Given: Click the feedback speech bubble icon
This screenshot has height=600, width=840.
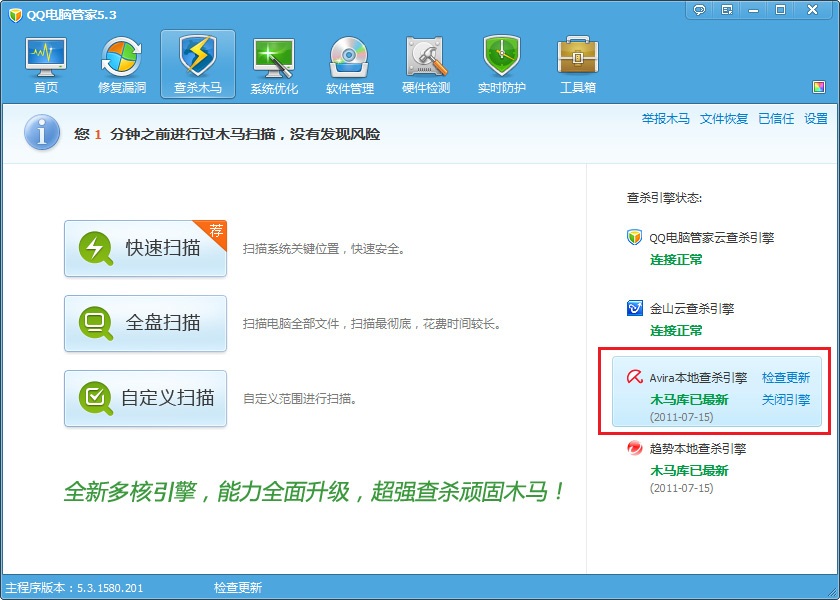Looking at the screenshot, I should point(700,9).
